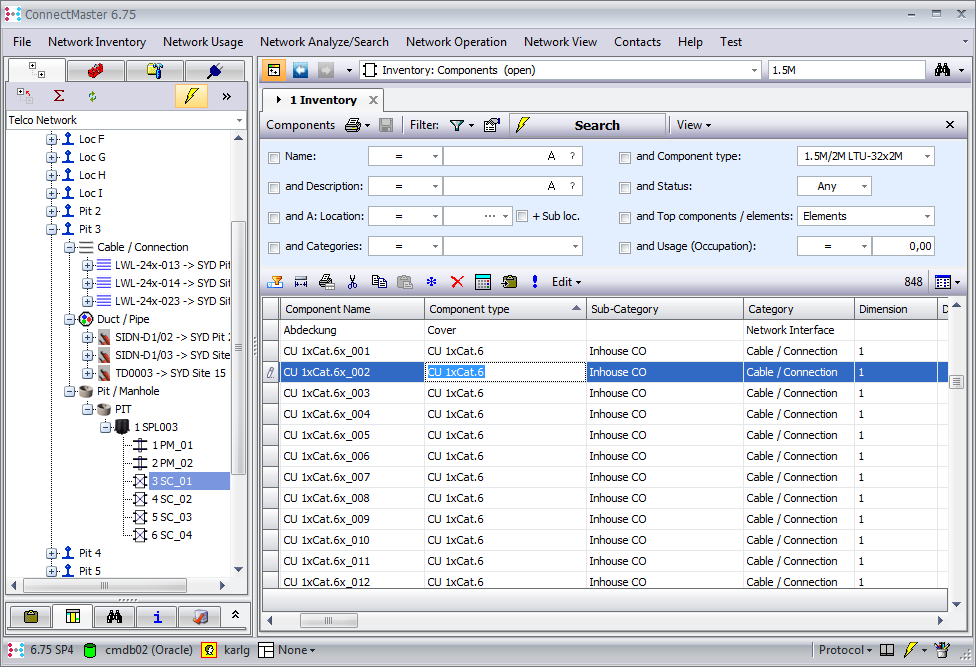The height and width of the screenshot is (667, 976).
Task: Click the scissors cut icon
Action: (x=352, y=282)
